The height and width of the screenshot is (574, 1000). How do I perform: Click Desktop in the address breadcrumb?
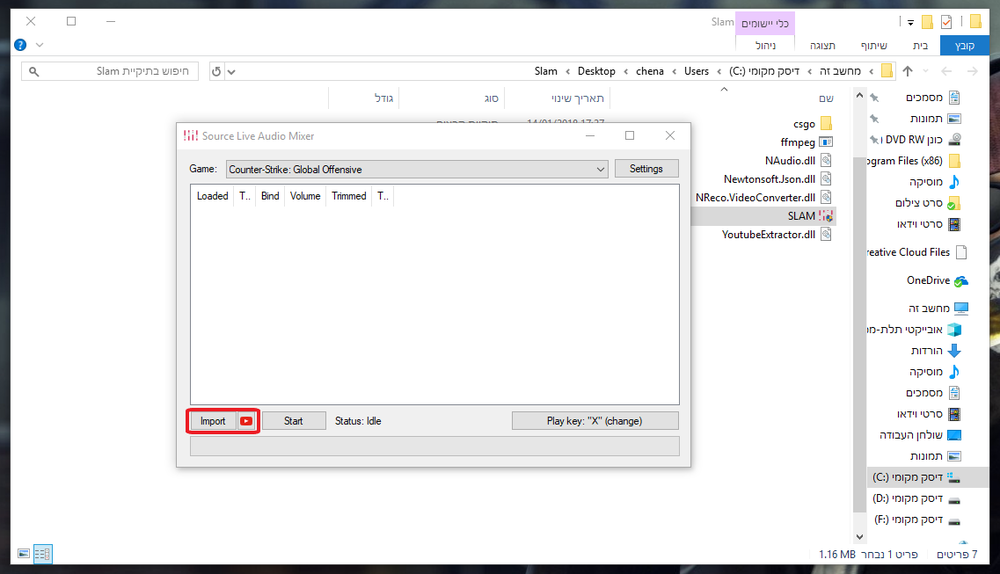[x=596, y=71]
